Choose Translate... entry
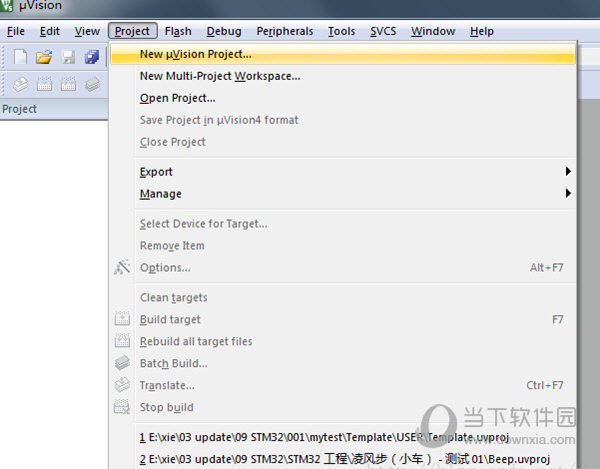The width and height of the screenshot is (600, 469). (x=342, y=385)
